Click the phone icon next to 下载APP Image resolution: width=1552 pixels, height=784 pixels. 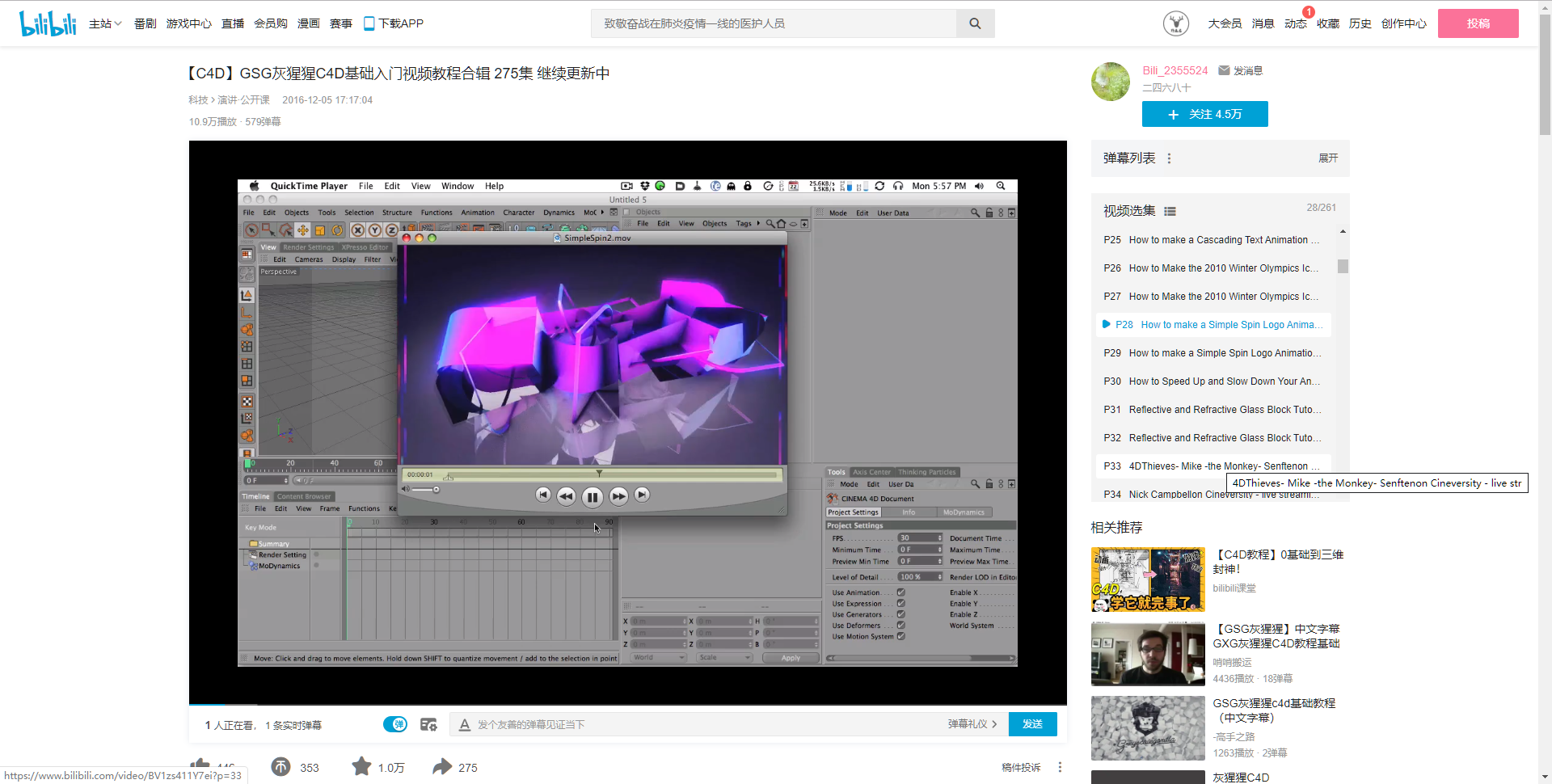coord(369,23)
